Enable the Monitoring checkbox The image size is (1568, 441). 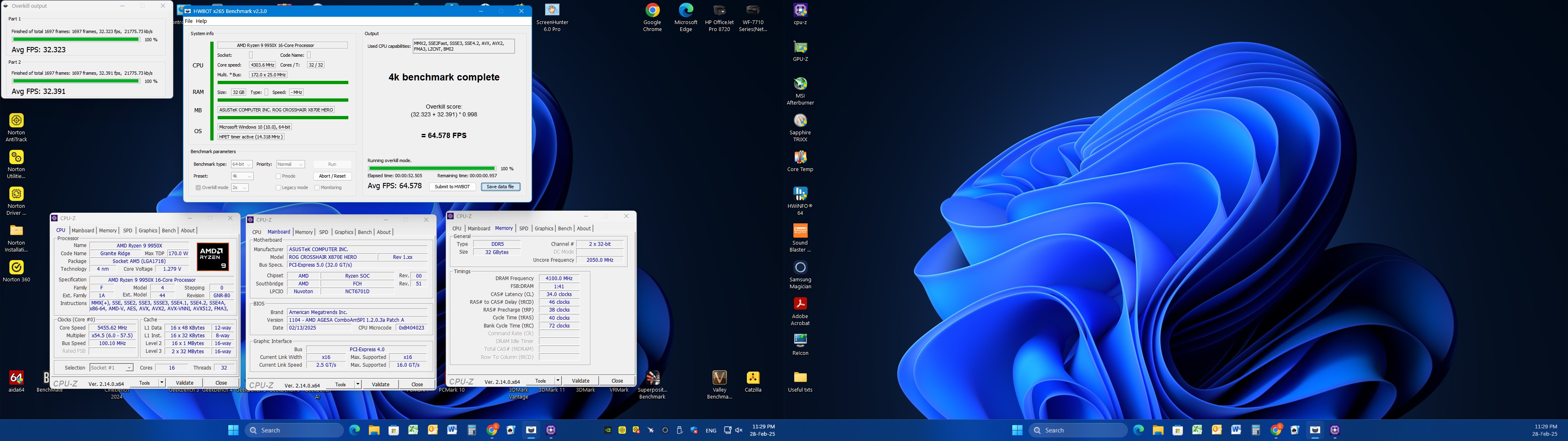[317, 187]
